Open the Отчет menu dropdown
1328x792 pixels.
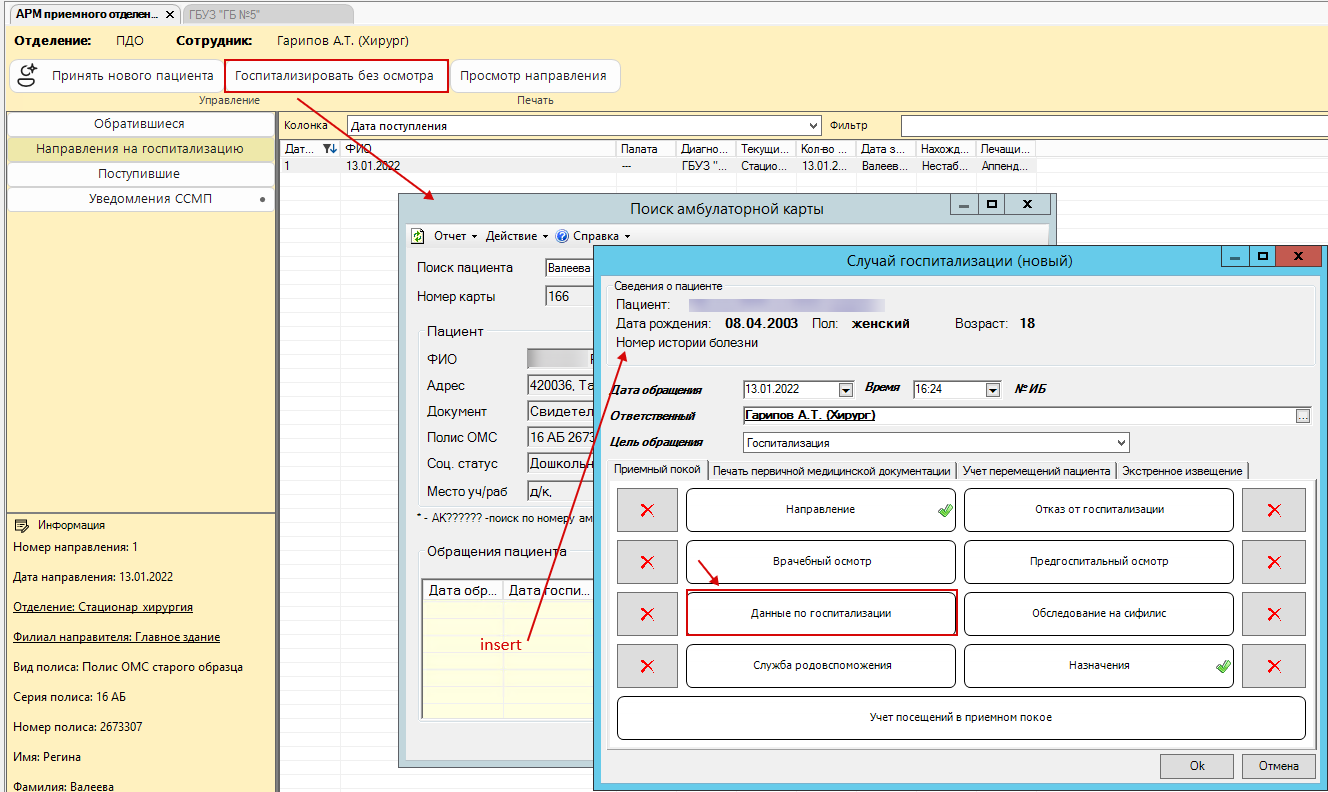(x=455, y=236)
